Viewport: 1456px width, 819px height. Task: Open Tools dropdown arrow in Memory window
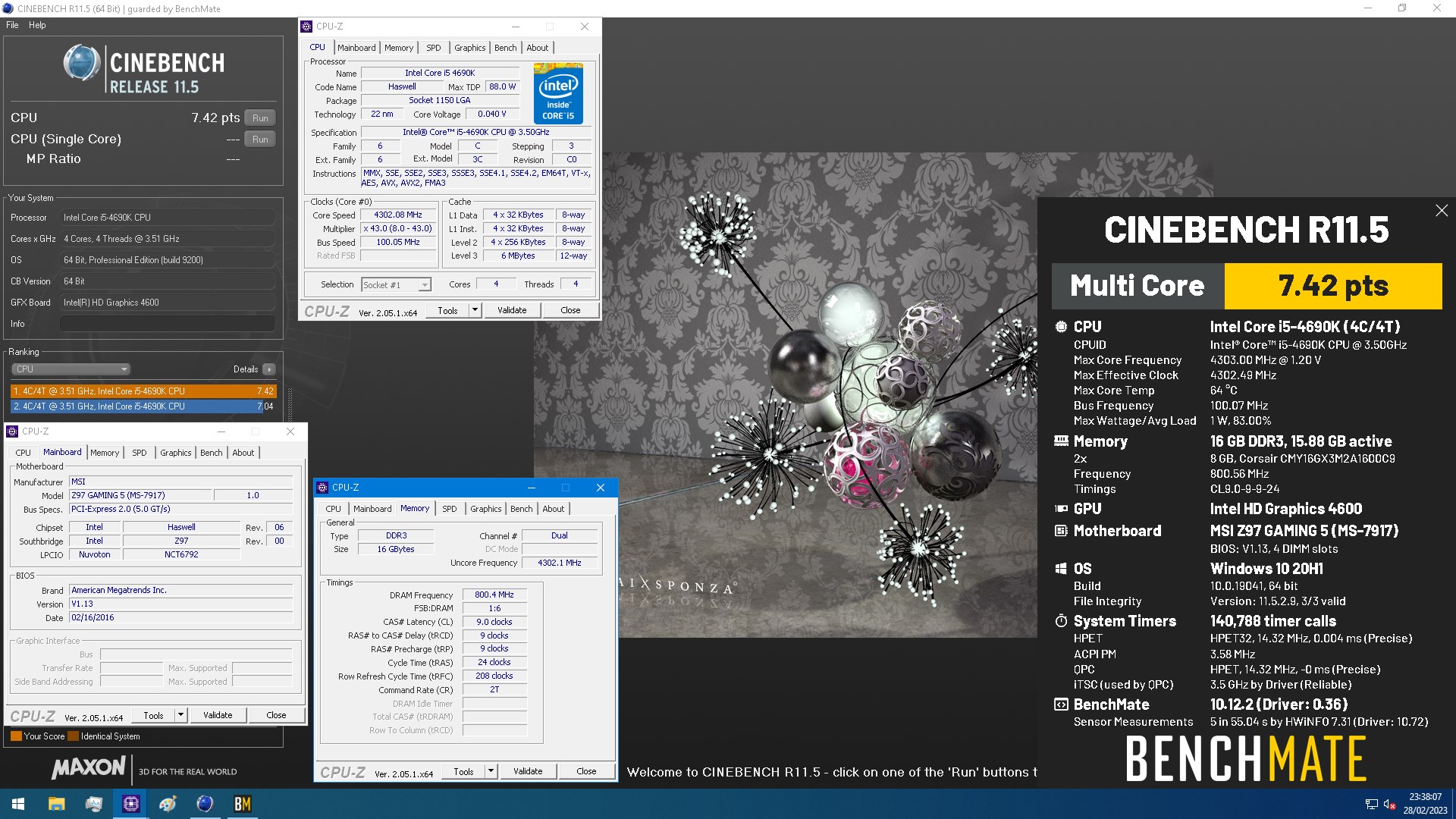click(x=491, y=771)
